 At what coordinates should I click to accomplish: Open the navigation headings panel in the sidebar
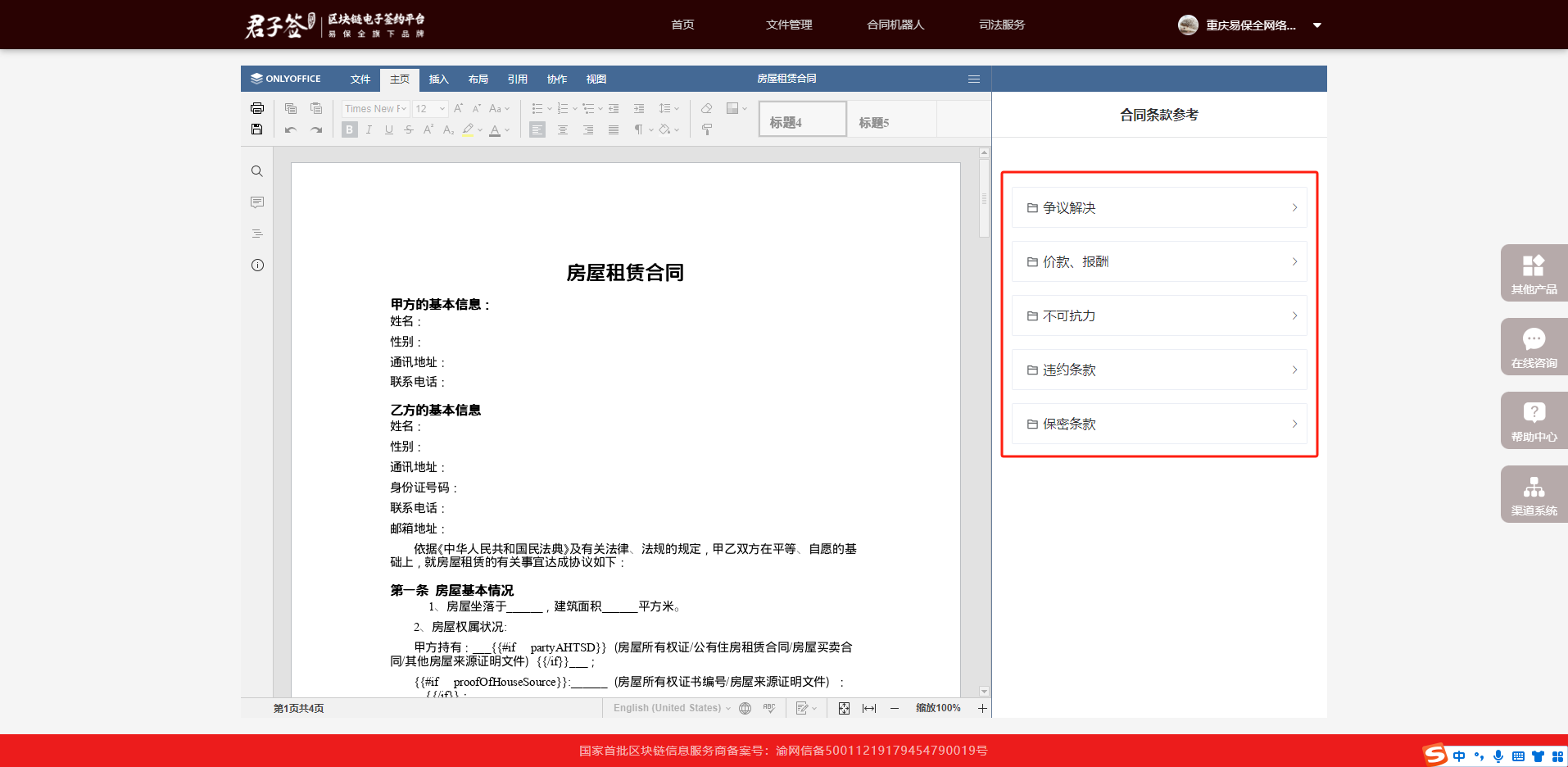[257, 234]
